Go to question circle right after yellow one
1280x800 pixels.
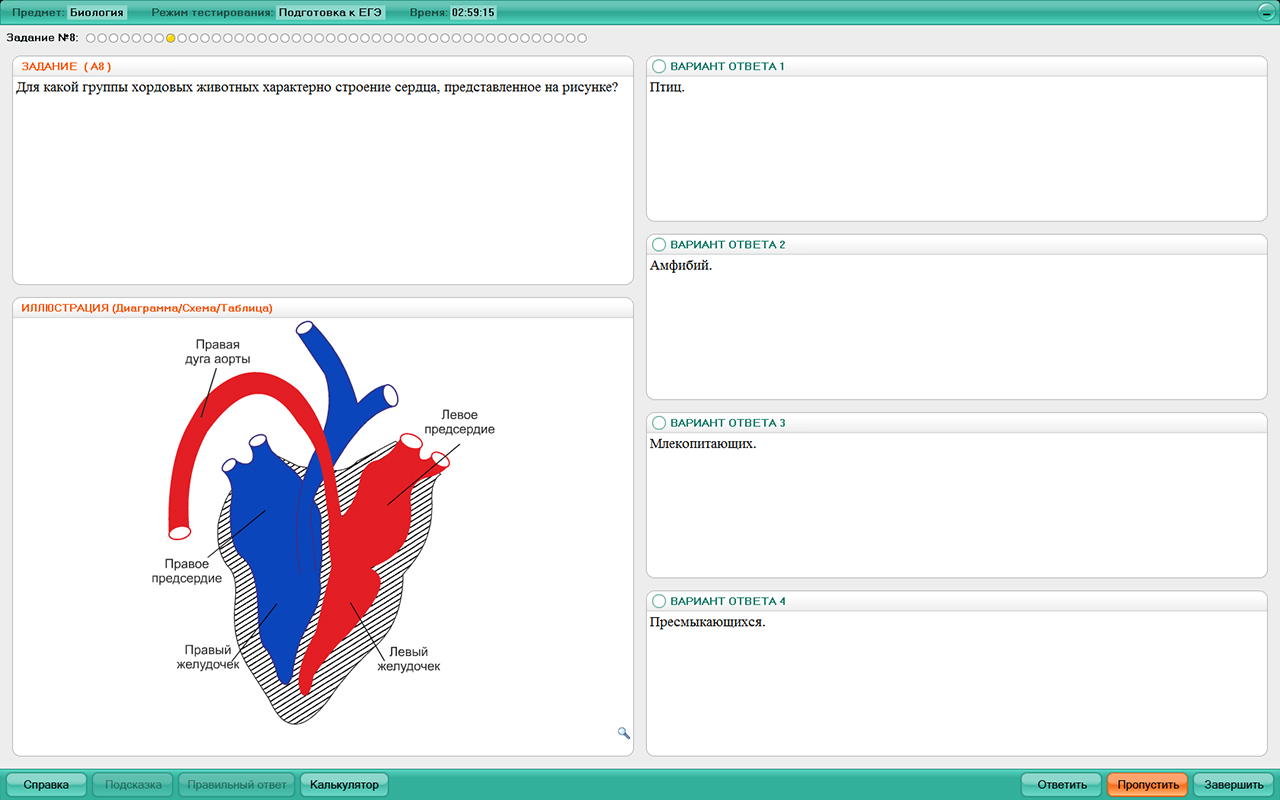[x=182, y=38]
